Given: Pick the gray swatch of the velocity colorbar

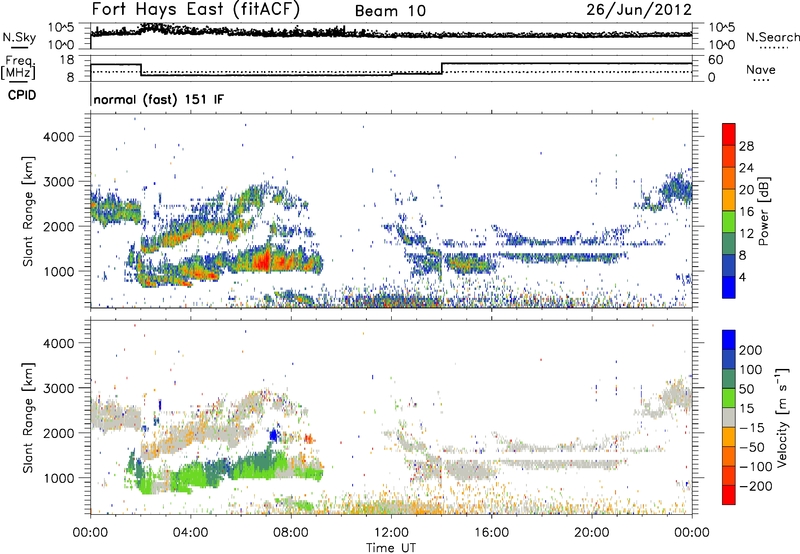Looking at the screenshot, I should 729,417.
